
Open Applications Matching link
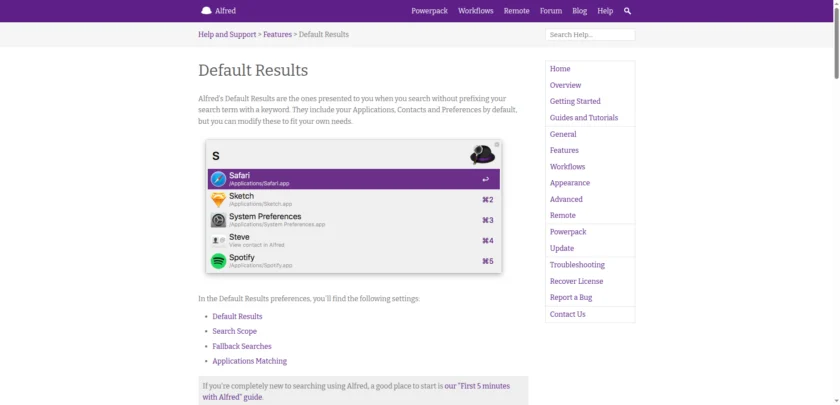point(249,361)
